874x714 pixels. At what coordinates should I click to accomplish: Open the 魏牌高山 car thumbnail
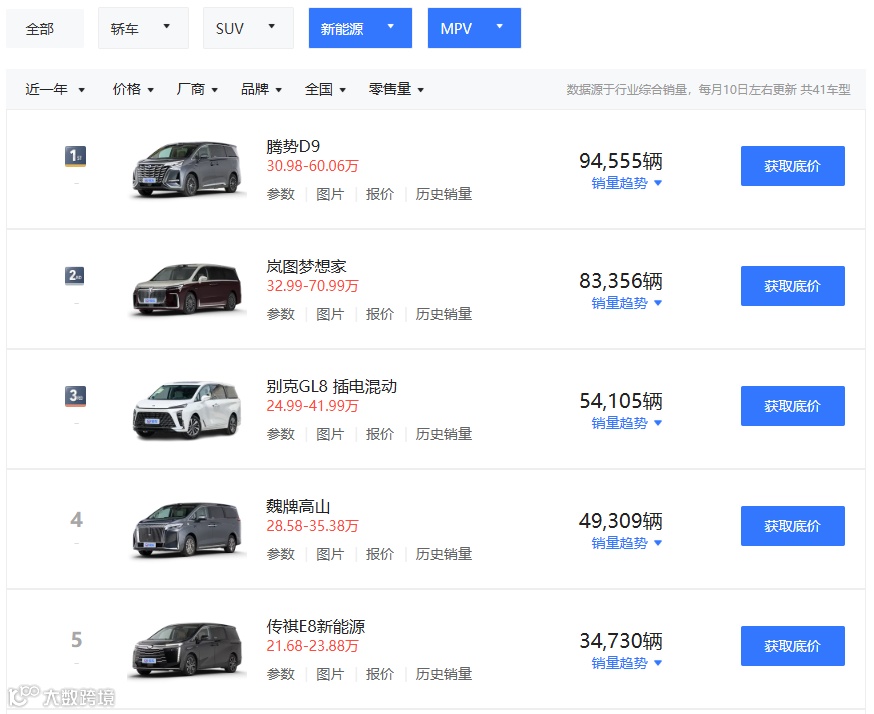(x=187, y=529)
